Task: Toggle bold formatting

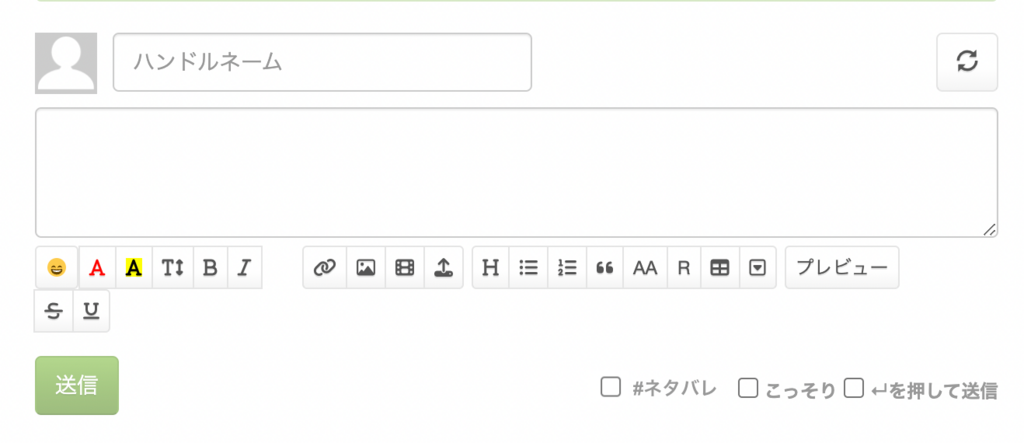Action: click(210, 267)
